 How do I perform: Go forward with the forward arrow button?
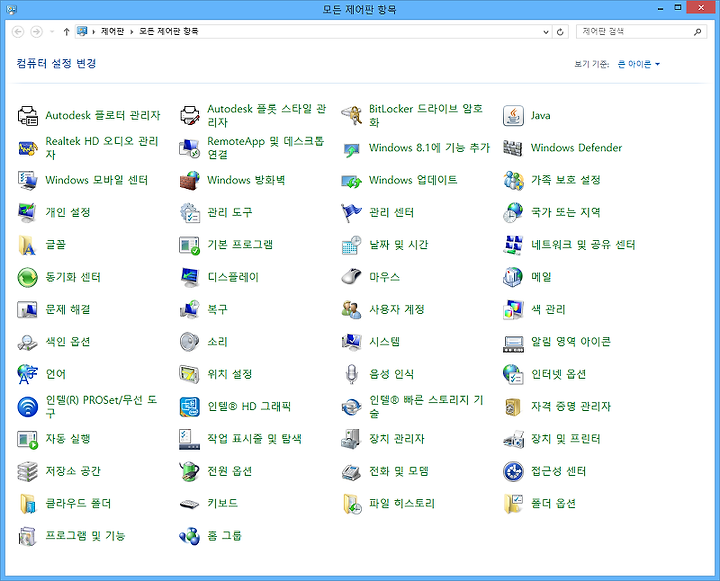[x=36, y=32]
